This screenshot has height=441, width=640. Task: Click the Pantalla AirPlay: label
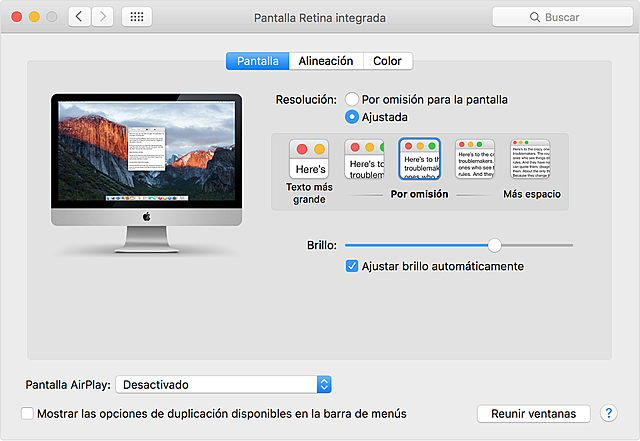[x=68, y=385]
